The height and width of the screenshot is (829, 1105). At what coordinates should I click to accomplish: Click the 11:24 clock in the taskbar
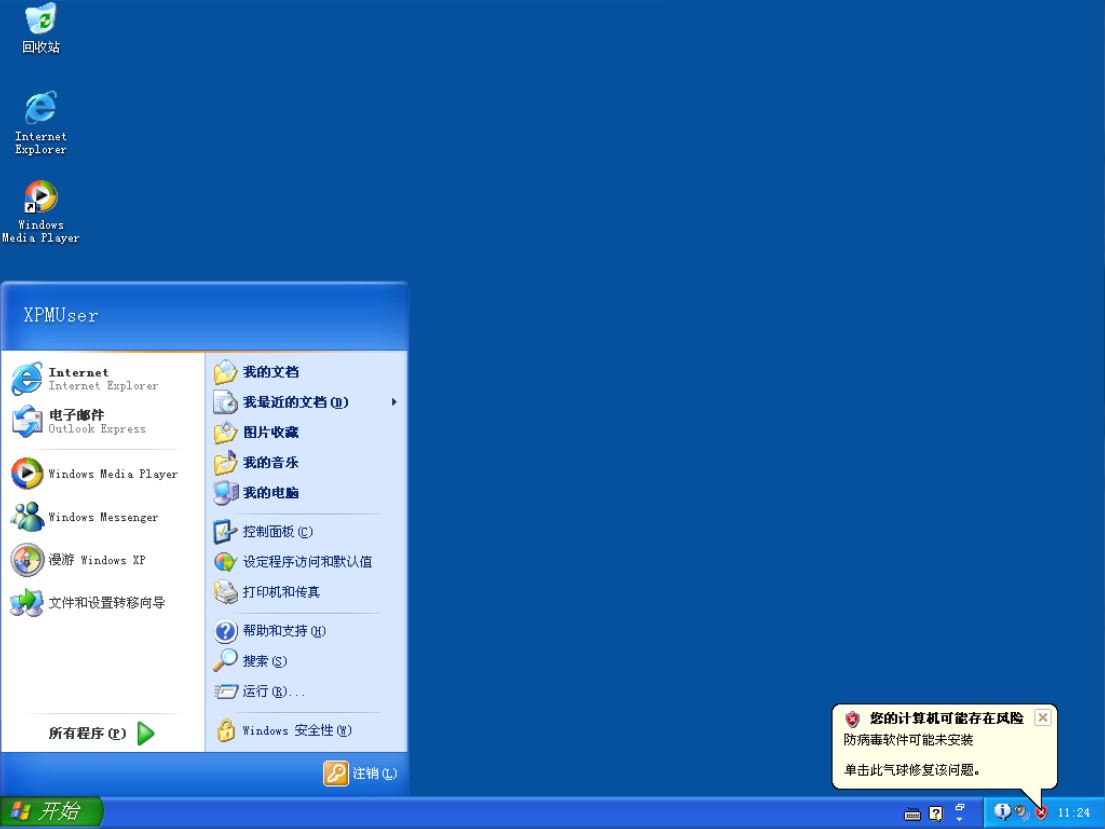point(1072,812)
